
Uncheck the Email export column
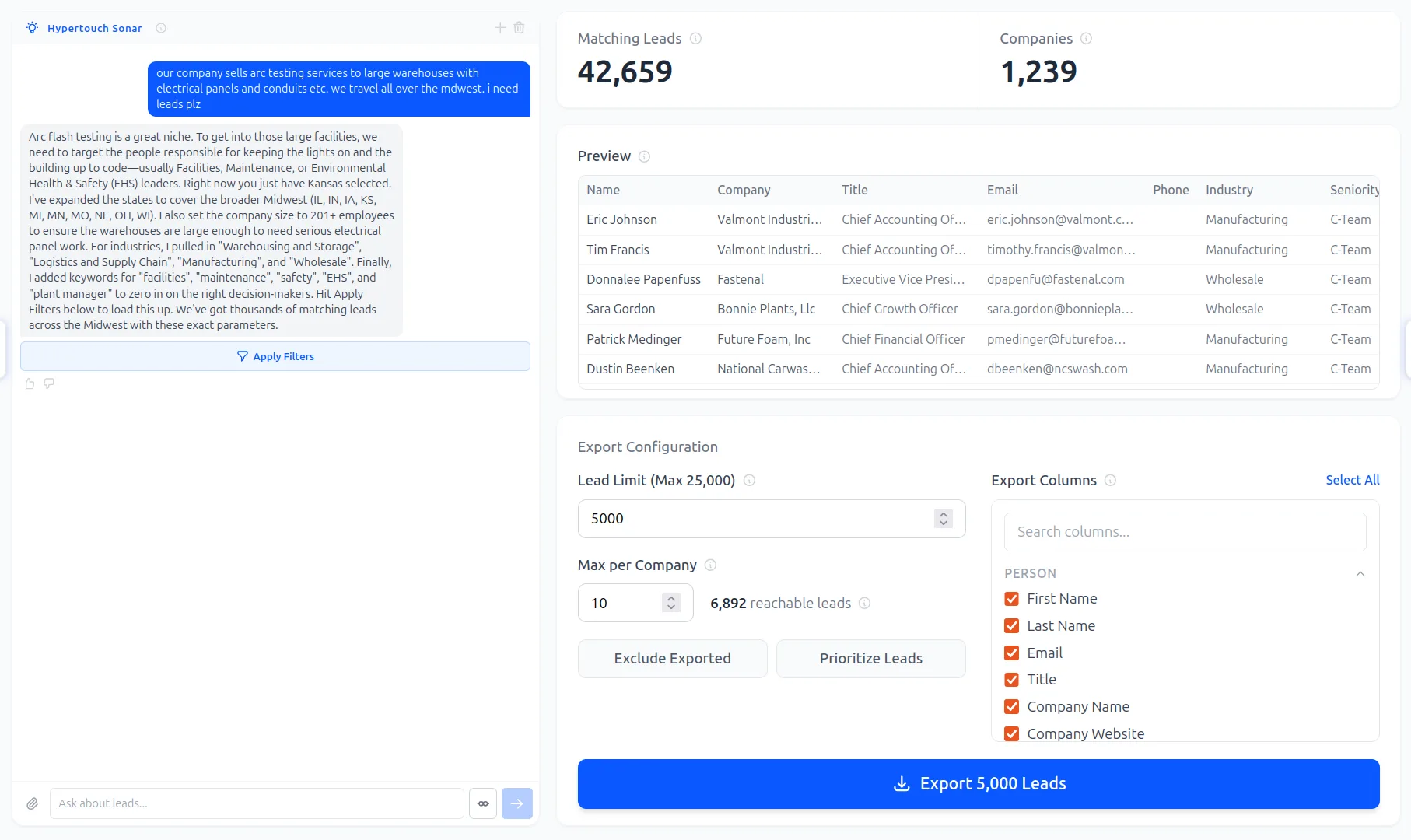(x=1011, y=653)
